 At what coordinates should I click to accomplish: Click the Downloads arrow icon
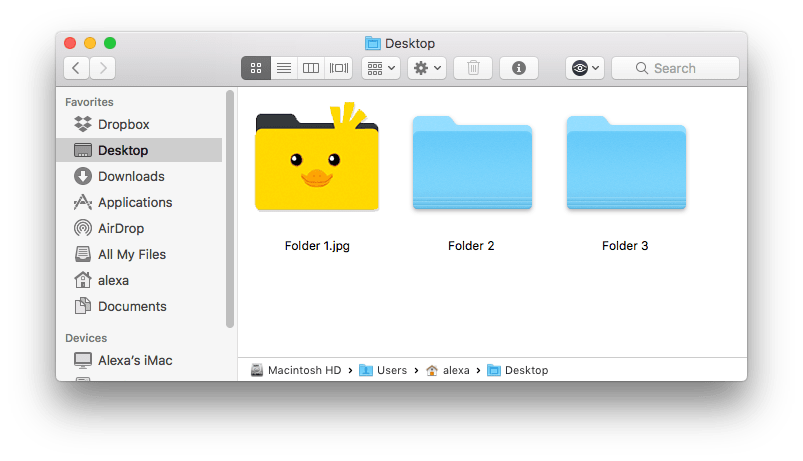(x=82, y=176)
